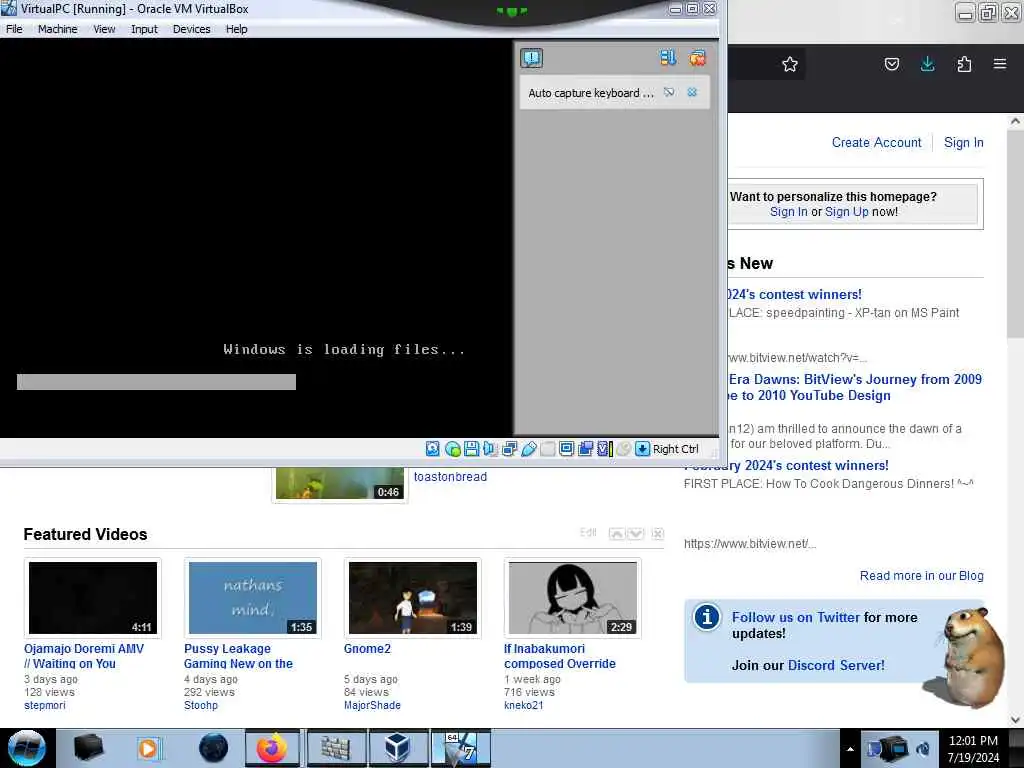Toggle the VirtualBox notification center speech-bubble icon

tap(532, 58)
